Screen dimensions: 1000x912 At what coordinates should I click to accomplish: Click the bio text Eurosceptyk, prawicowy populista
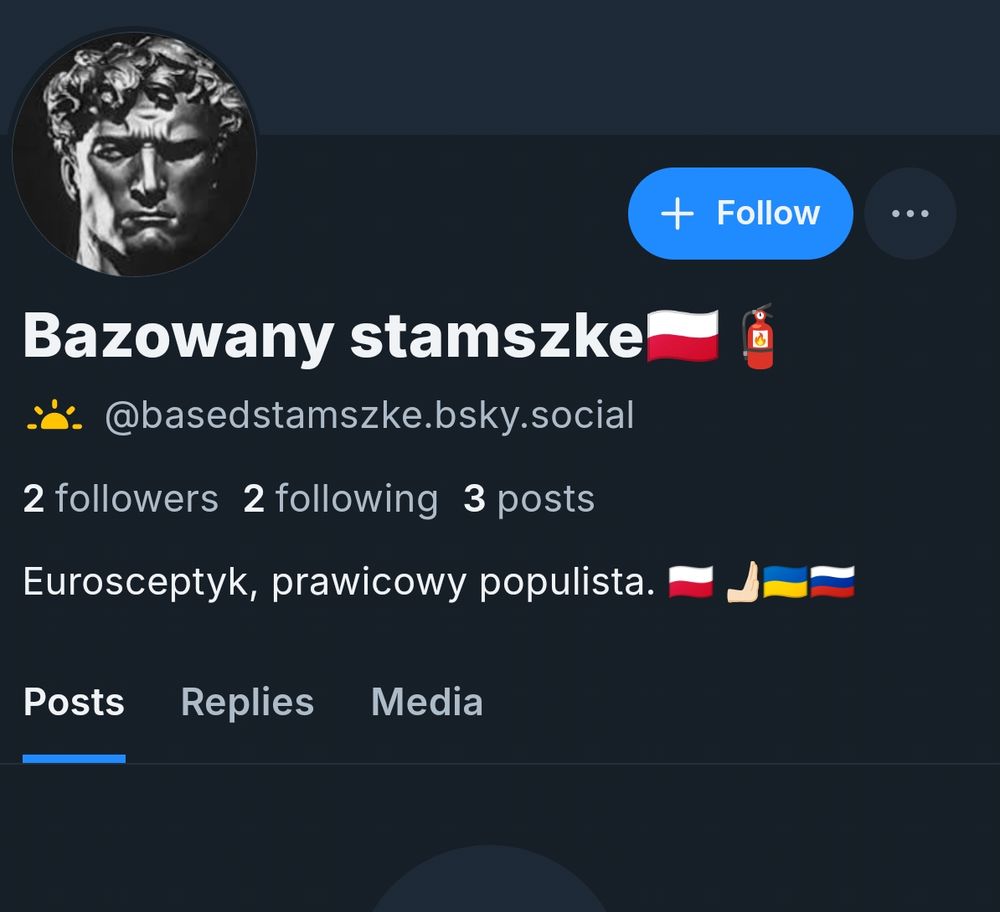(x=339, y=582)
